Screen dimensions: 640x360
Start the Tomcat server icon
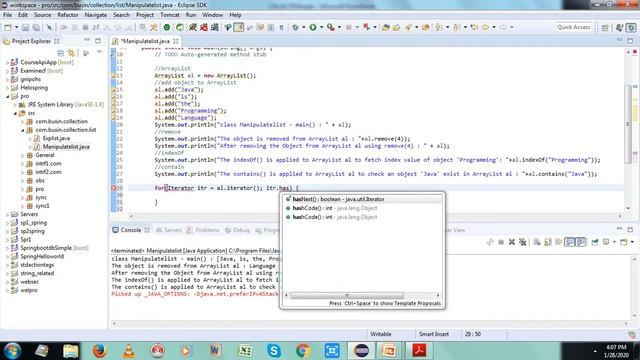pyautogui.click(x=193, y=27)
